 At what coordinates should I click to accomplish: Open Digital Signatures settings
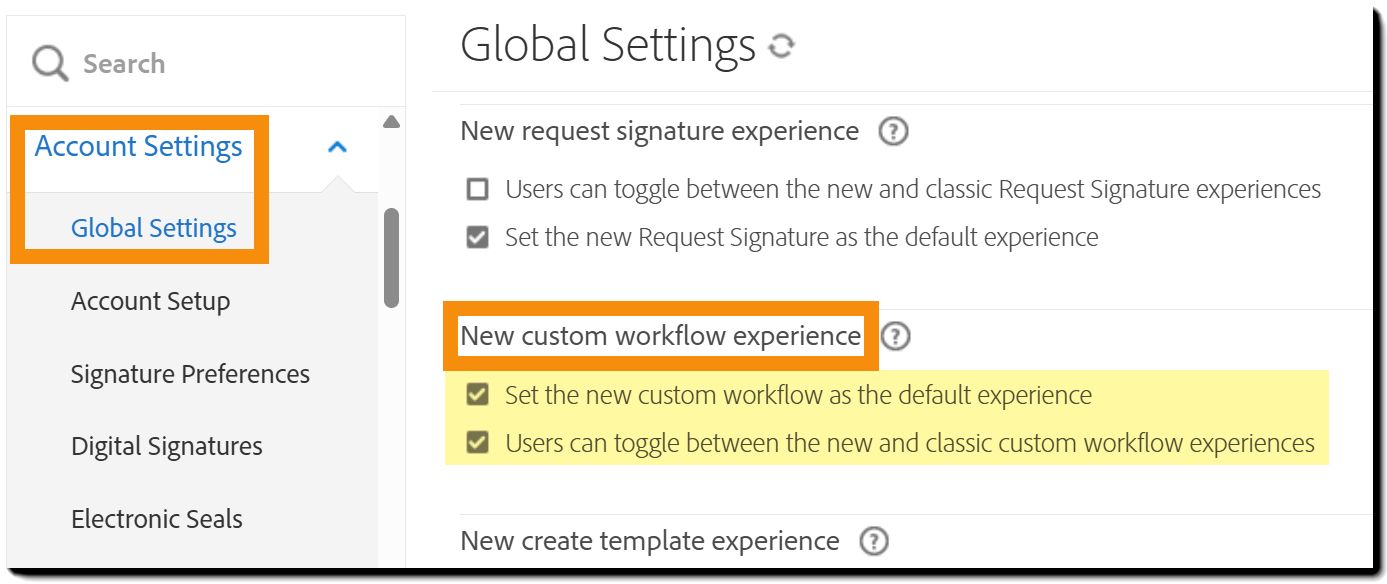(166, 445)
